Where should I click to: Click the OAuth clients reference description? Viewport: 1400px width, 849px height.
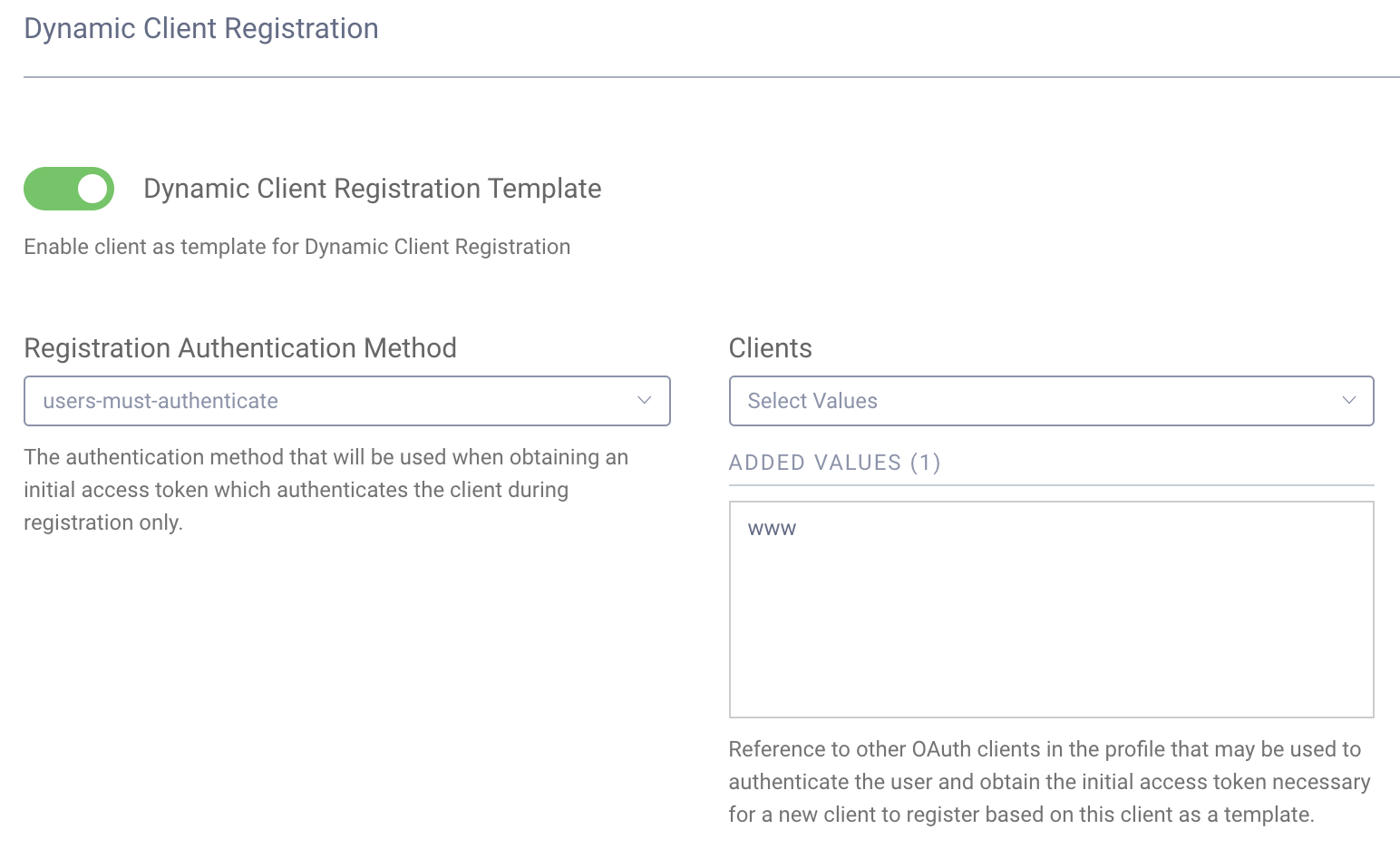[x=1049, y=781]
